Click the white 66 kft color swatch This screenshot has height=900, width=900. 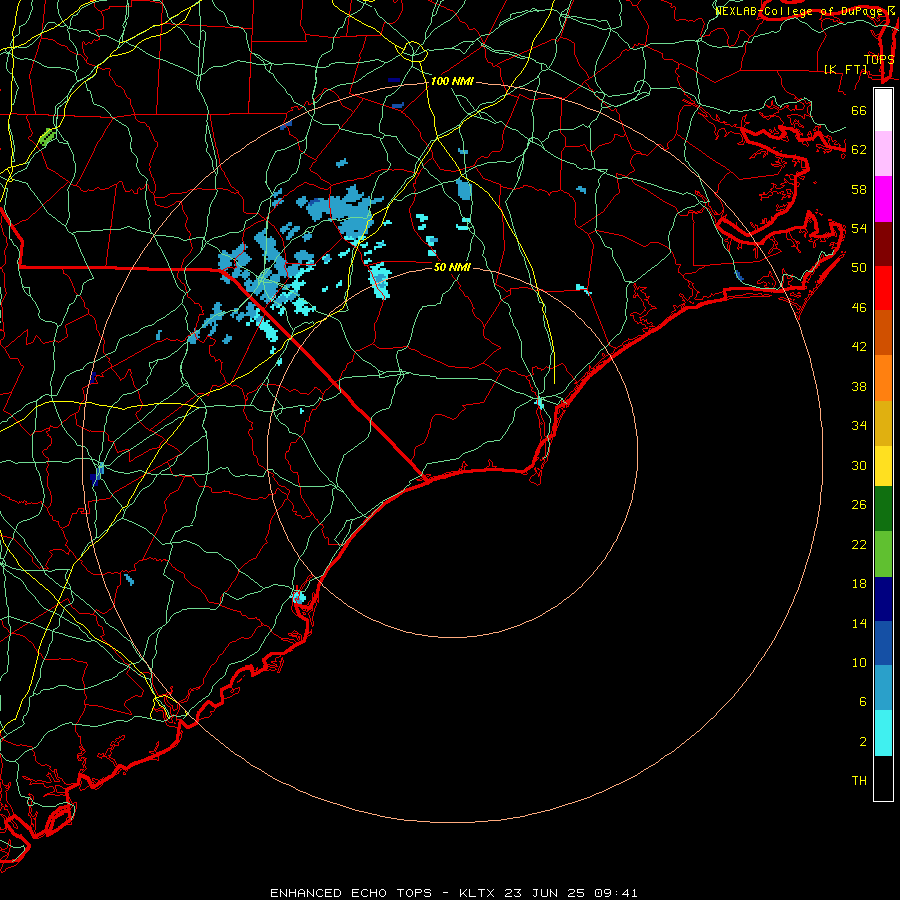883,110
